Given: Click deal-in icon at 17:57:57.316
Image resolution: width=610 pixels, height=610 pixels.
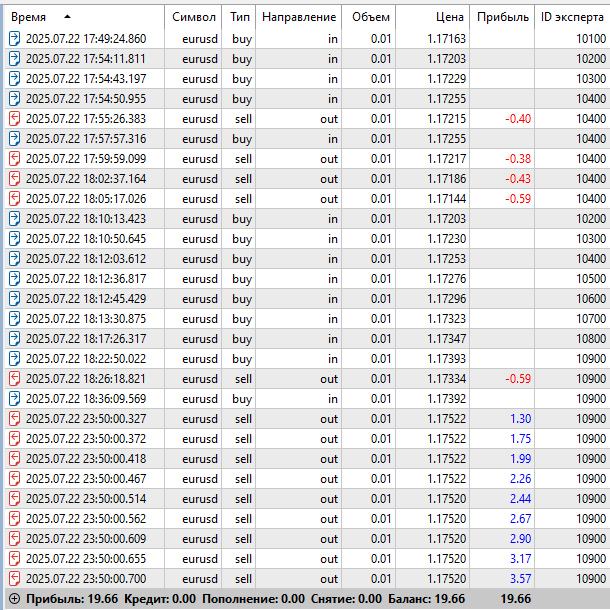Looking at the screenshot, I should tap(14, 139).
